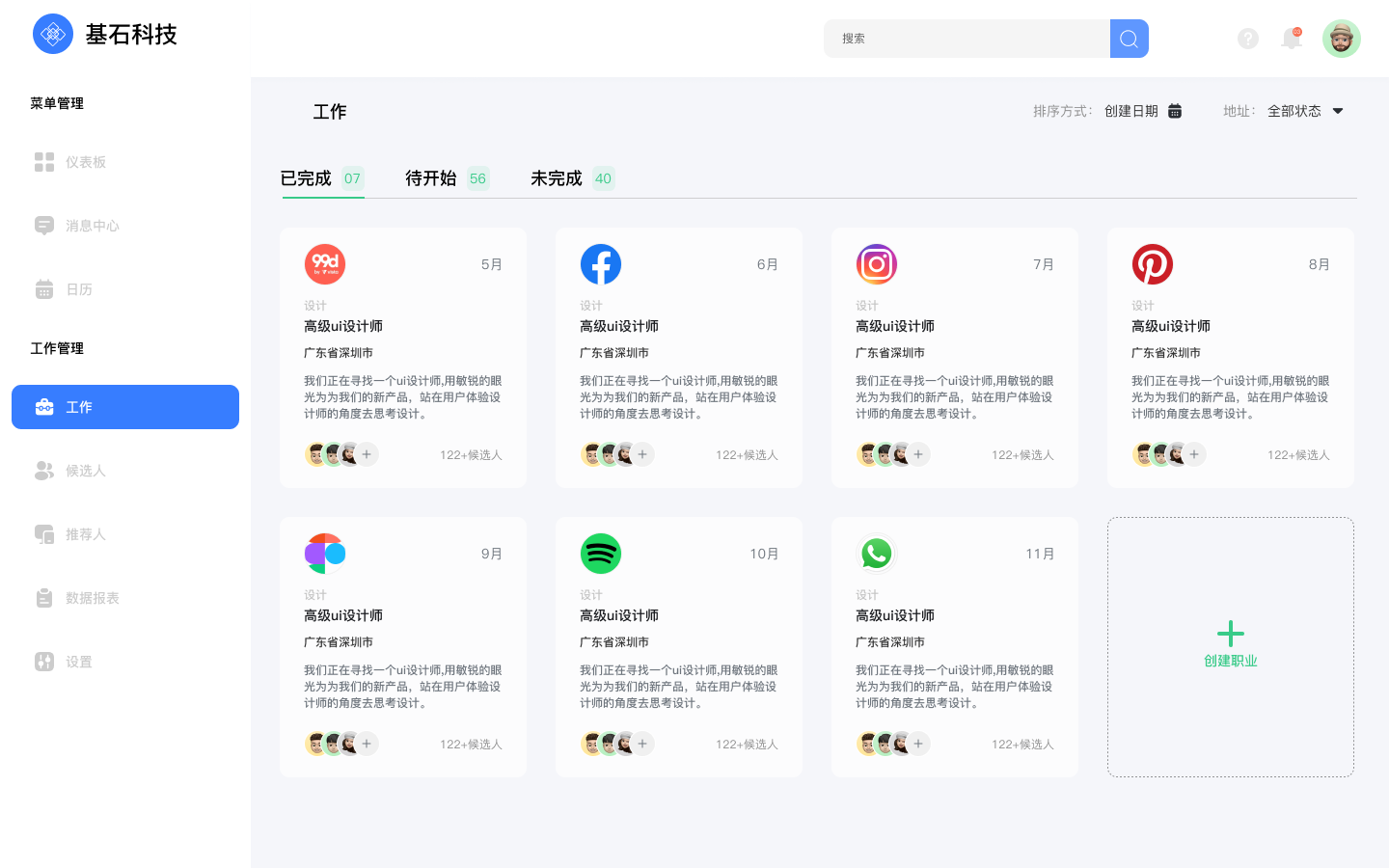Open 日历 calendar in sidebar
Viewport: 1389px width, 868px height.
[64, 289]
